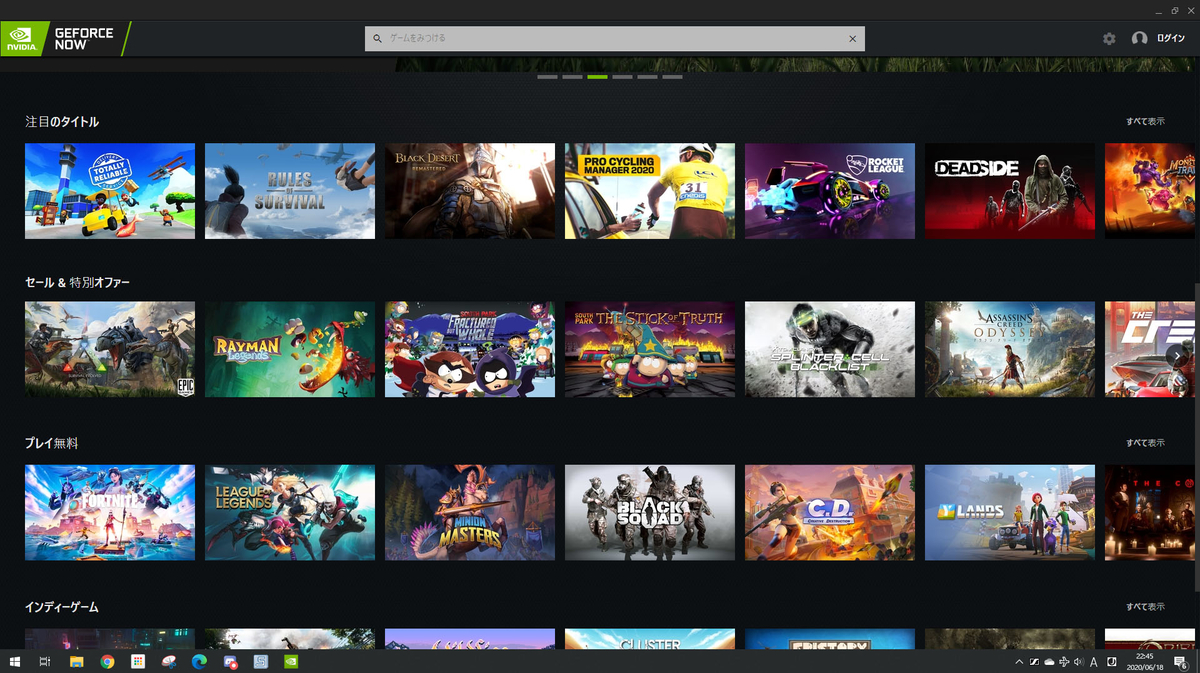The width and height of the screenshot is (1200, 673).
Task: Open the notification center icon
Action: 1180,662
